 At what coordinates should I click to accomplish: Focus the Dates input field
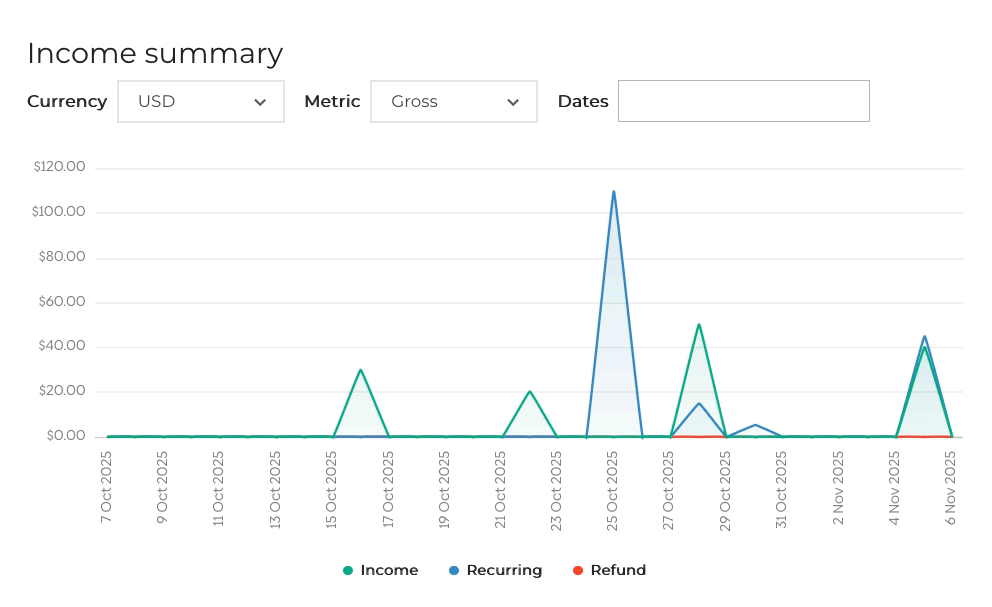point(743,101)
